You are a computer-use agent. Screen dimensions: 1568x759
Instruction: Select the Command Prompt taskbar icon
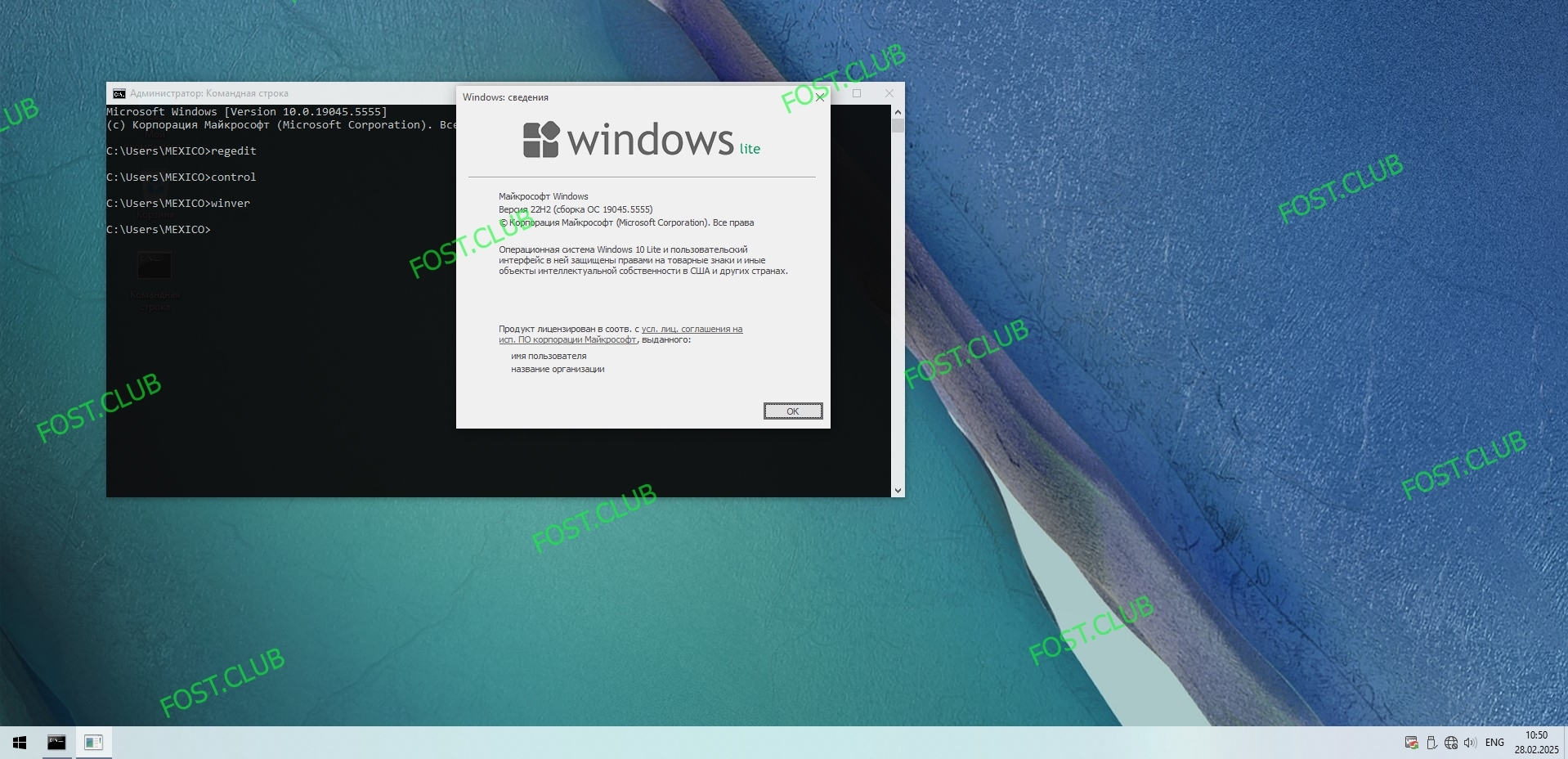pos(56,743)
